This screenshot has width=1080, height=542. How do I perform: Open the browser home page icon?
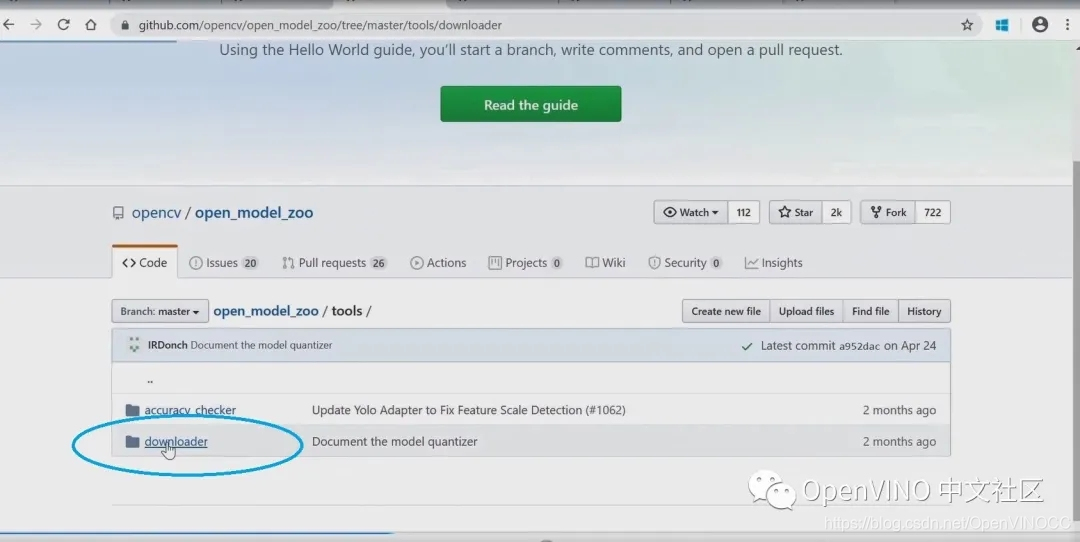pos(91,25)
